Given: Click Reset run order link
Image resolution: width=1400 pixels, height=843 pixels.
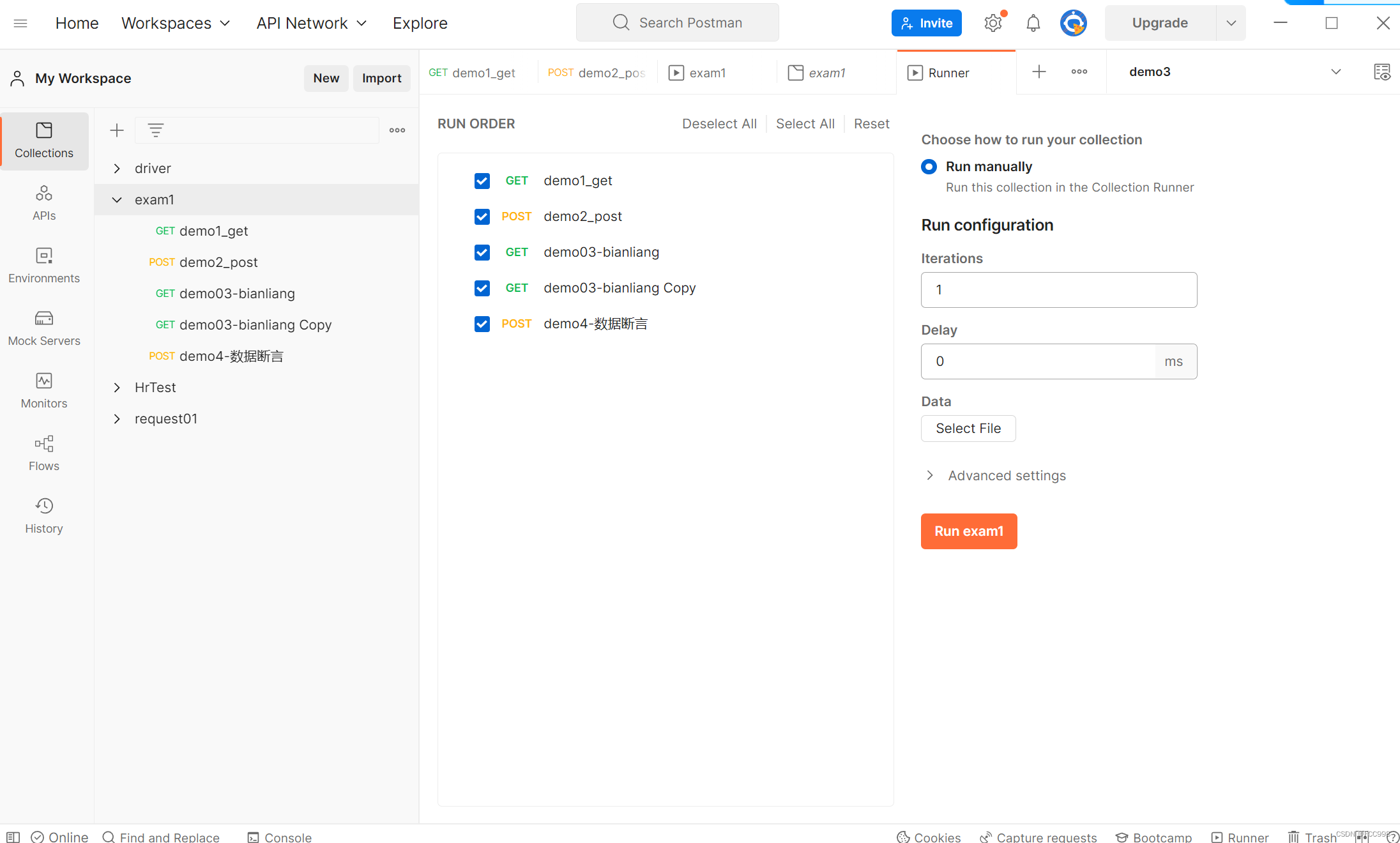Looking at the screenshot, I should pos(872,124).
